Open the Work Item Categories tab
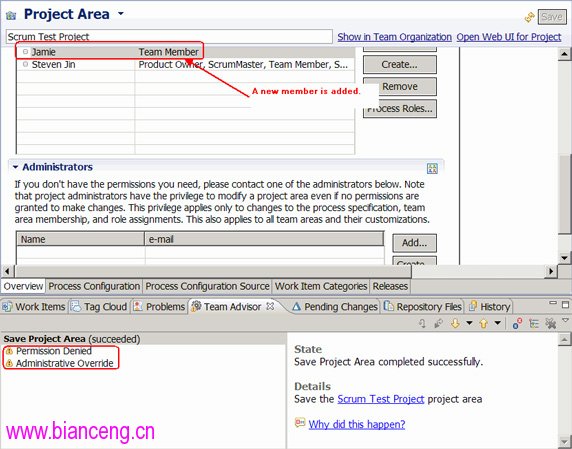Image resolution: width=572 pixels, height=449 pixels. tap(321, 286)
